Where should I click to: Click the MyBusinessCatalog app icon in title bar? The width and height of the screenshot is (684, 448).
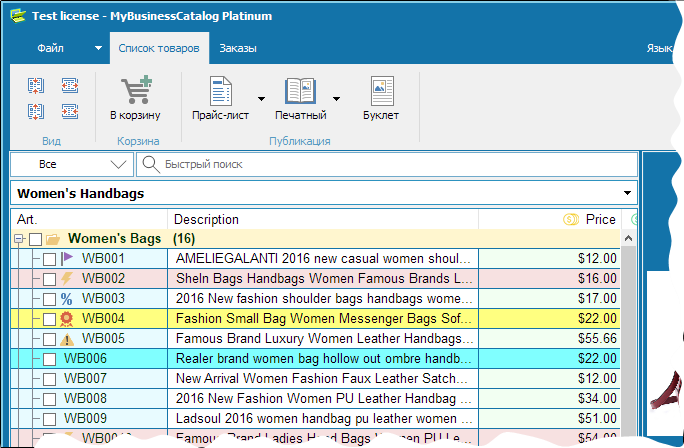(18, 16)
